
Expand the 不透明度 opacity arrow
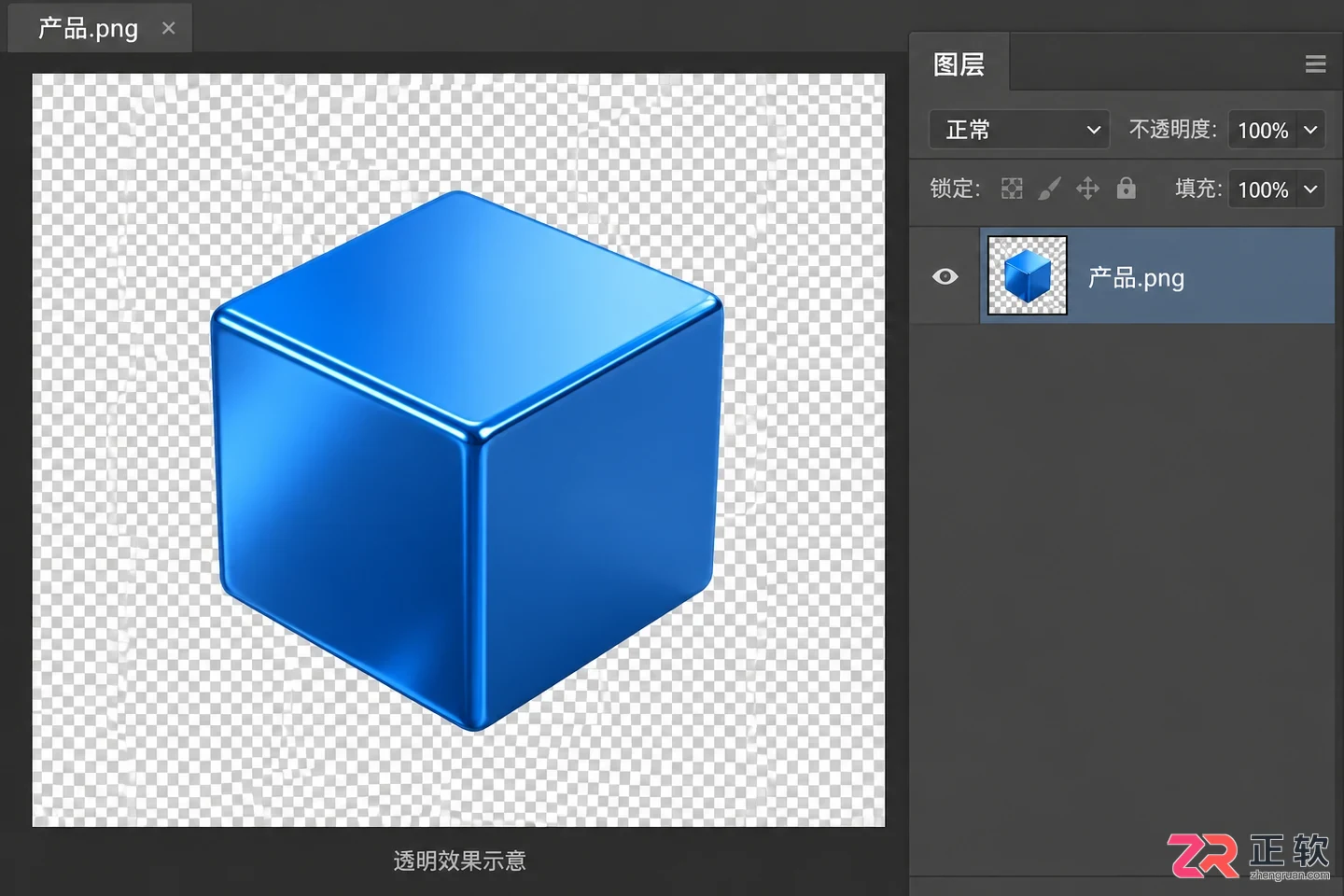tap(1310, 130)
